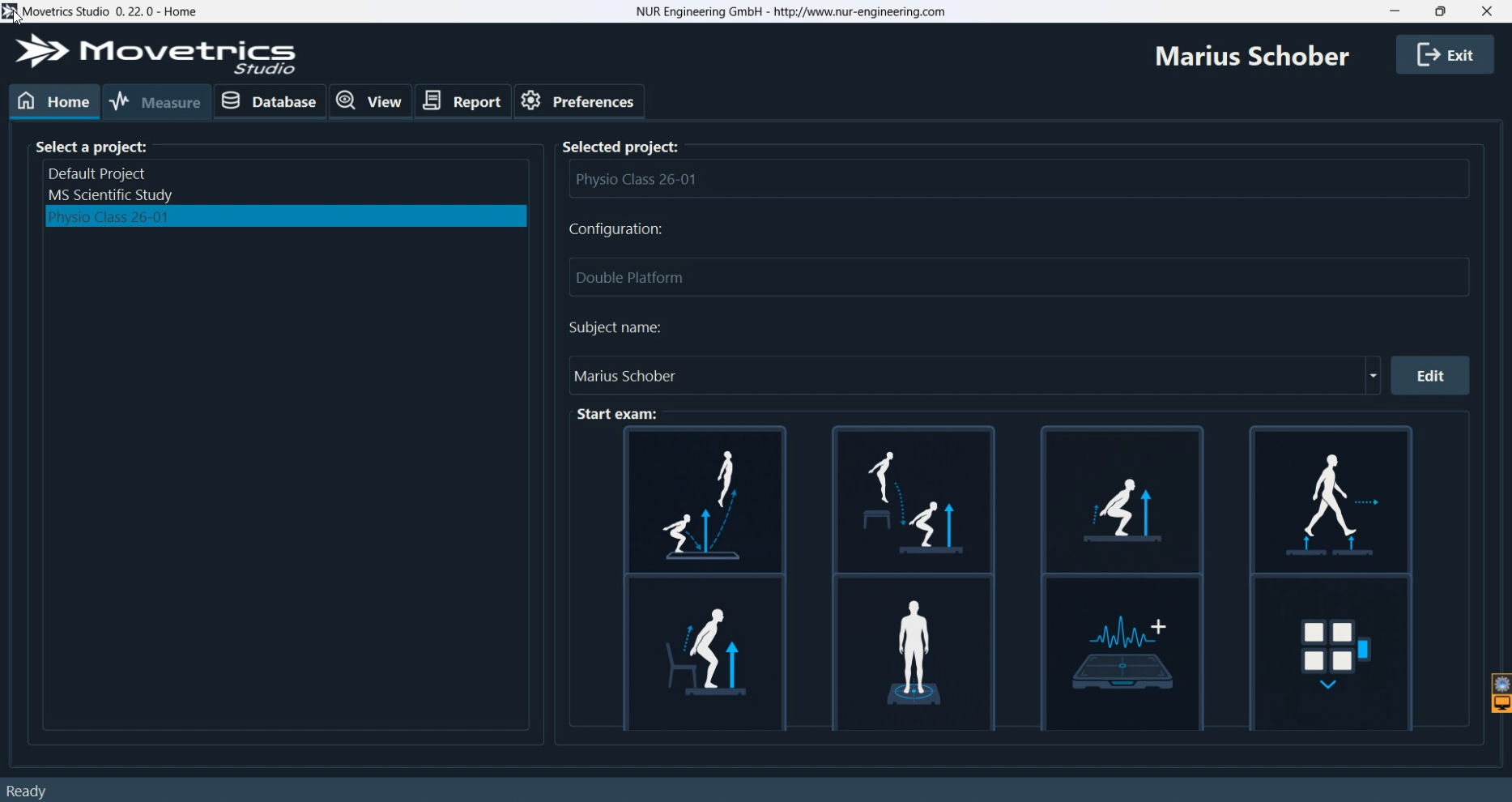This screenshot has height=802, width=1512.
Task: Select Default Project in the project list
Action: (x=286, y=173)
